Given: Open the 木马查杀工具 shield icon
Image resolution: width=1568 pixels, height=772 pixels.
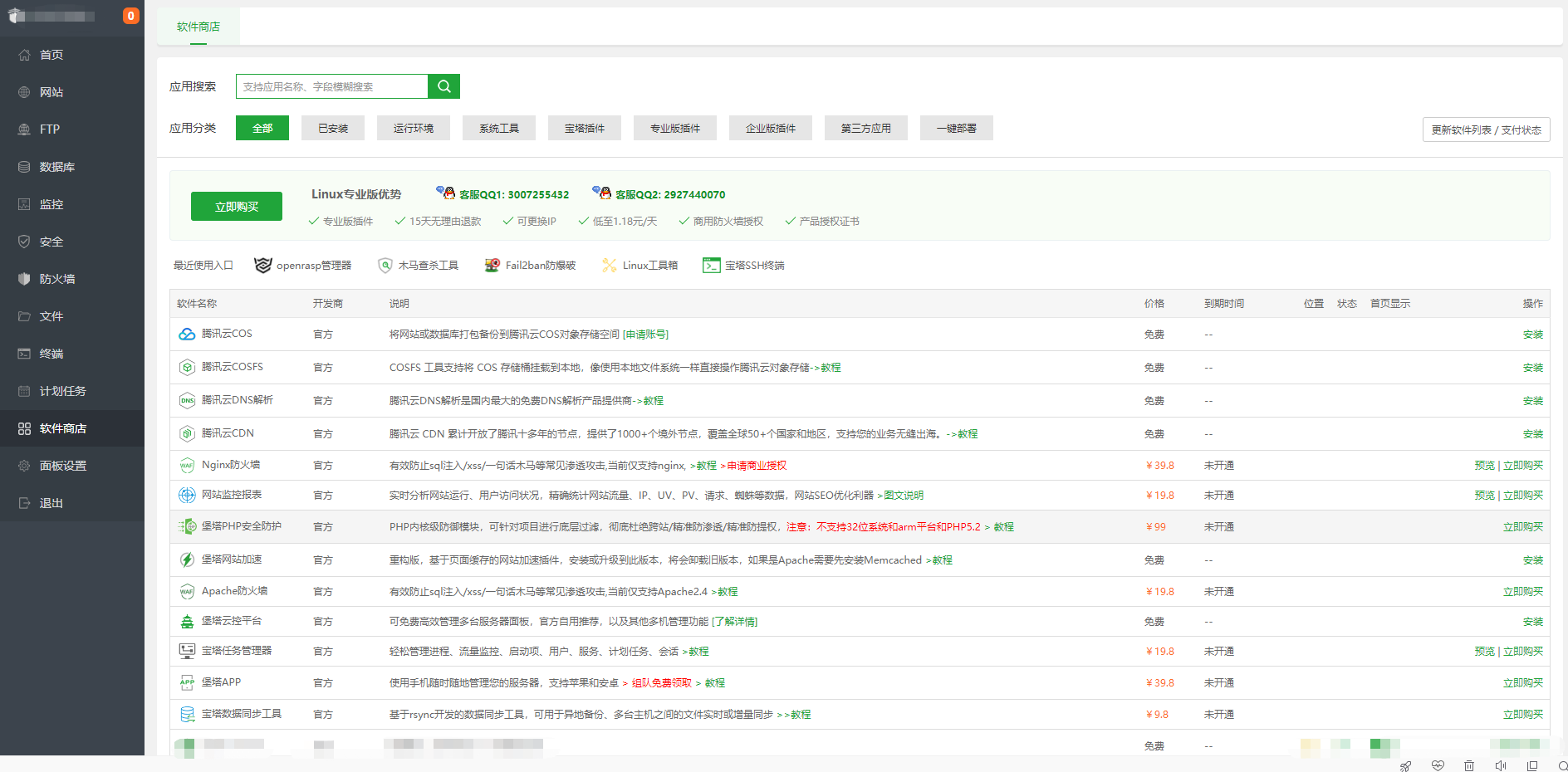Looking at the screenshot, I should tap(385, 265).
